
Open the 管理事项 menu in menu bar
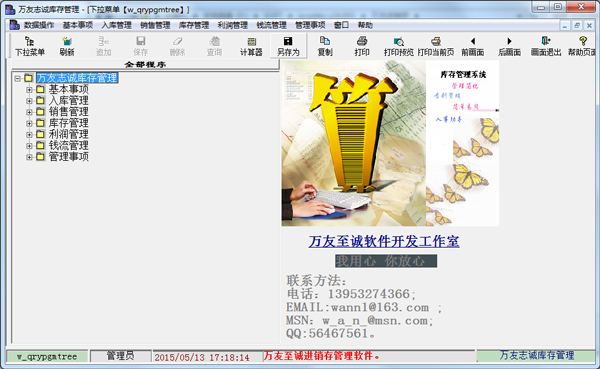310,25
